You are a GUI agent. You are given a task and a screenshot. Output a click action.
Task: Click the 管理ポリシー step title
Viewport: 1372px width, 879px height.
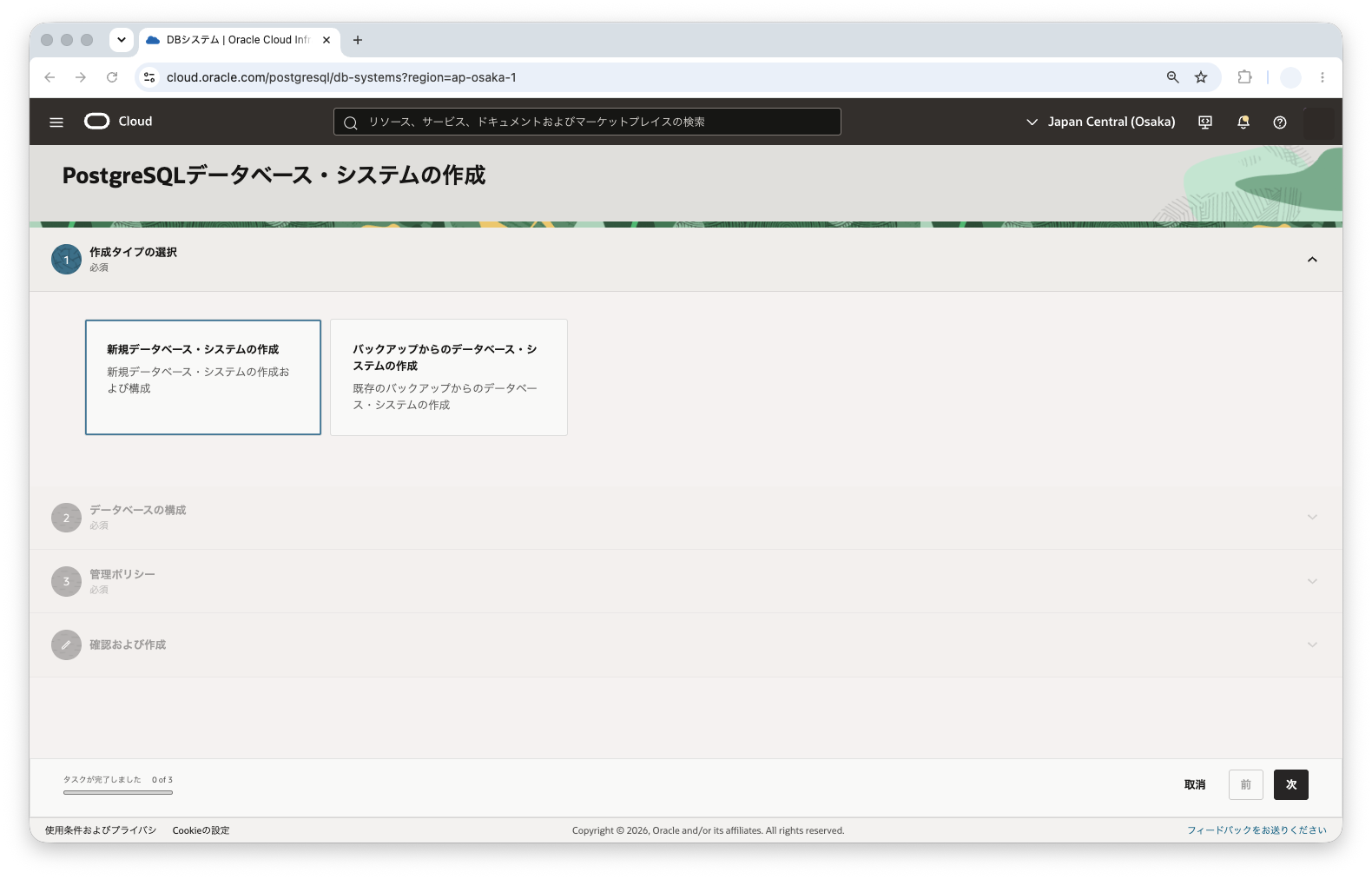coord(122,575)
